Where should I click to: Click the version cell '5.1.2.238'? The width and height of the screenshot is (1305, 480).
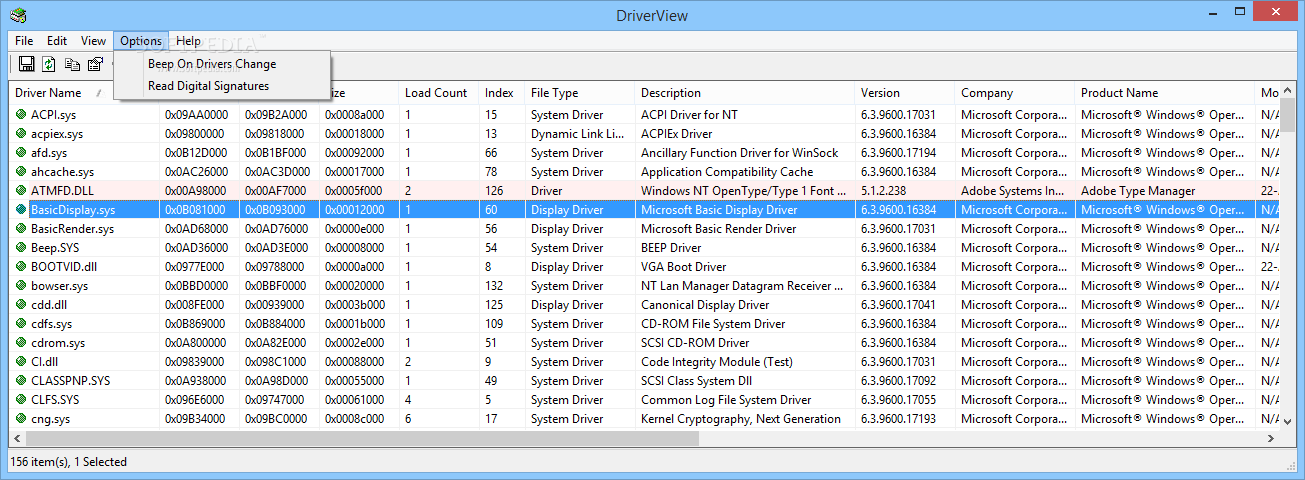883,191
